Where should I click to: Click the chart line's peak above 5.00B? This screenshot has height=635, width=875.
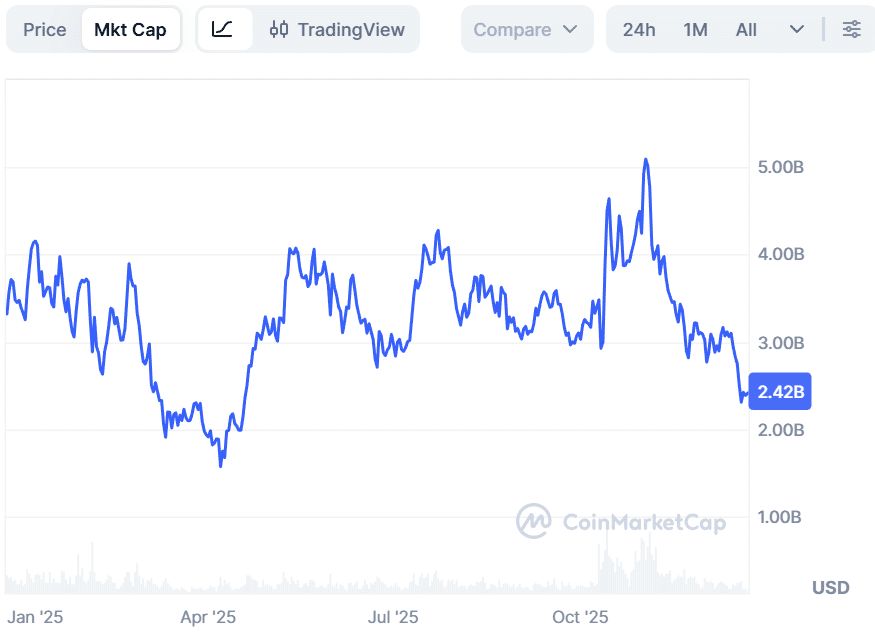(x=646, y=160)
